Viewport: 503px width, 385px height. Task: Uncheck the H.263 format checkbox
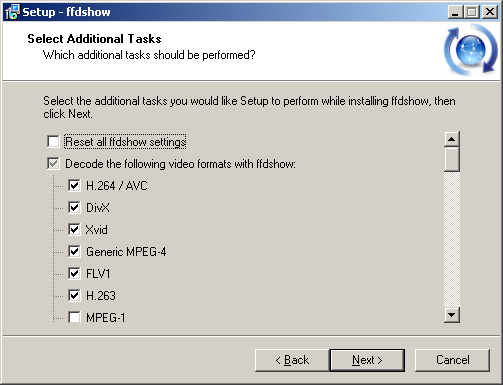(74, 295)
